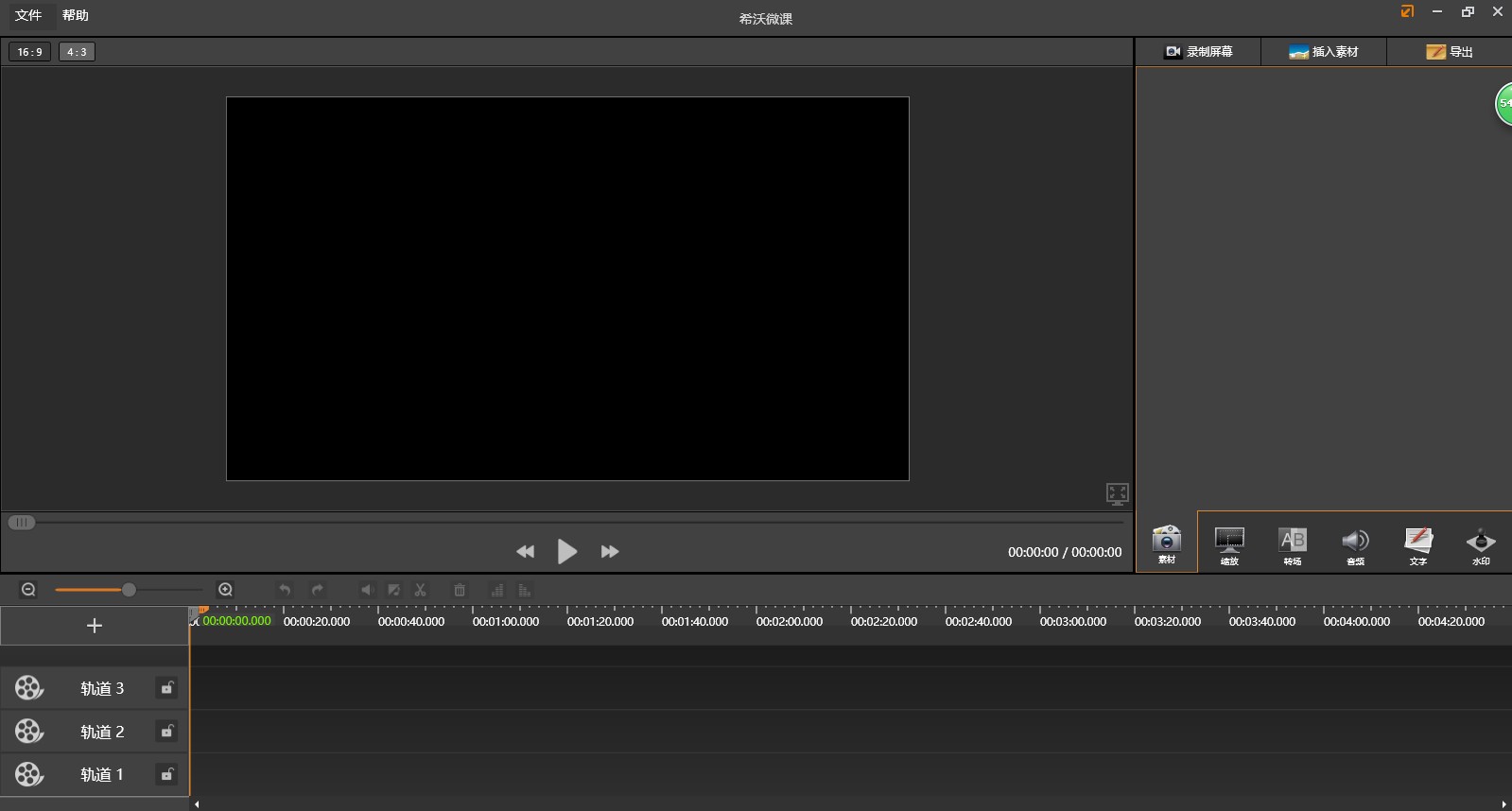Click the fast-forward button
Screen dimensions: 1512x811
610,552
